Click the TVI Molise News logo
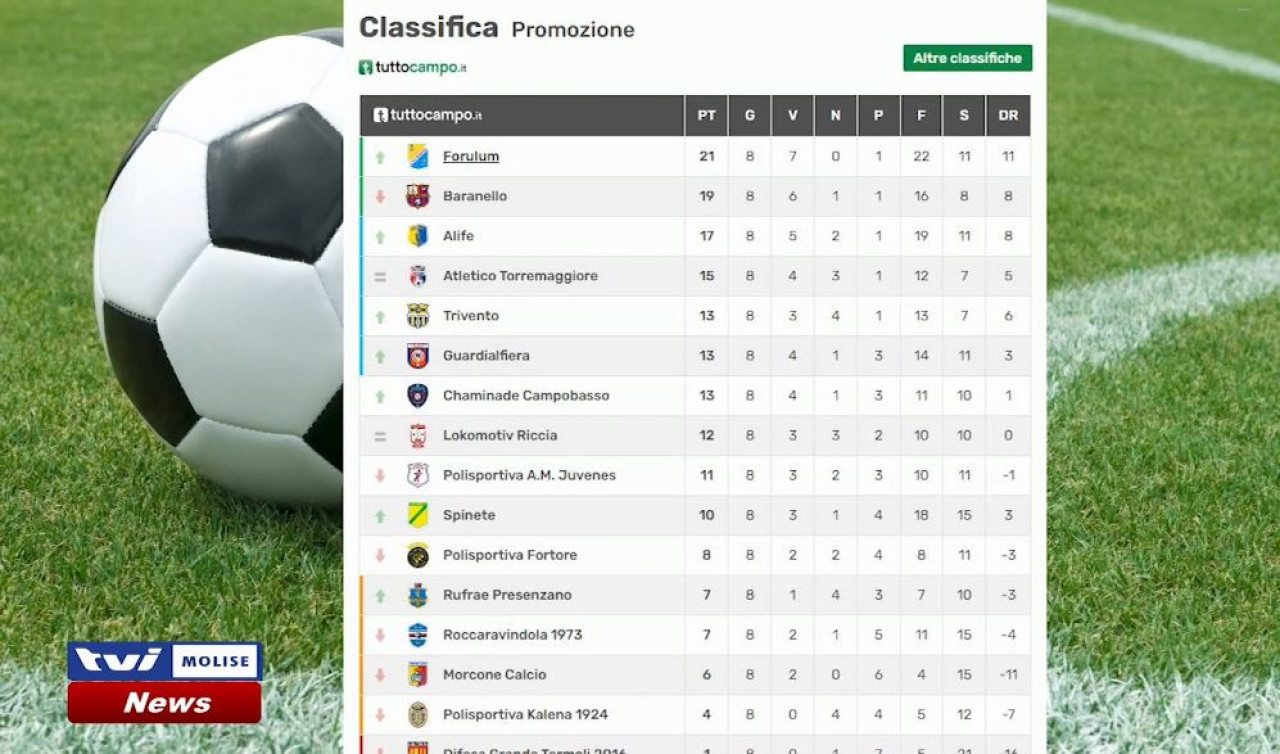 (165, 682)
